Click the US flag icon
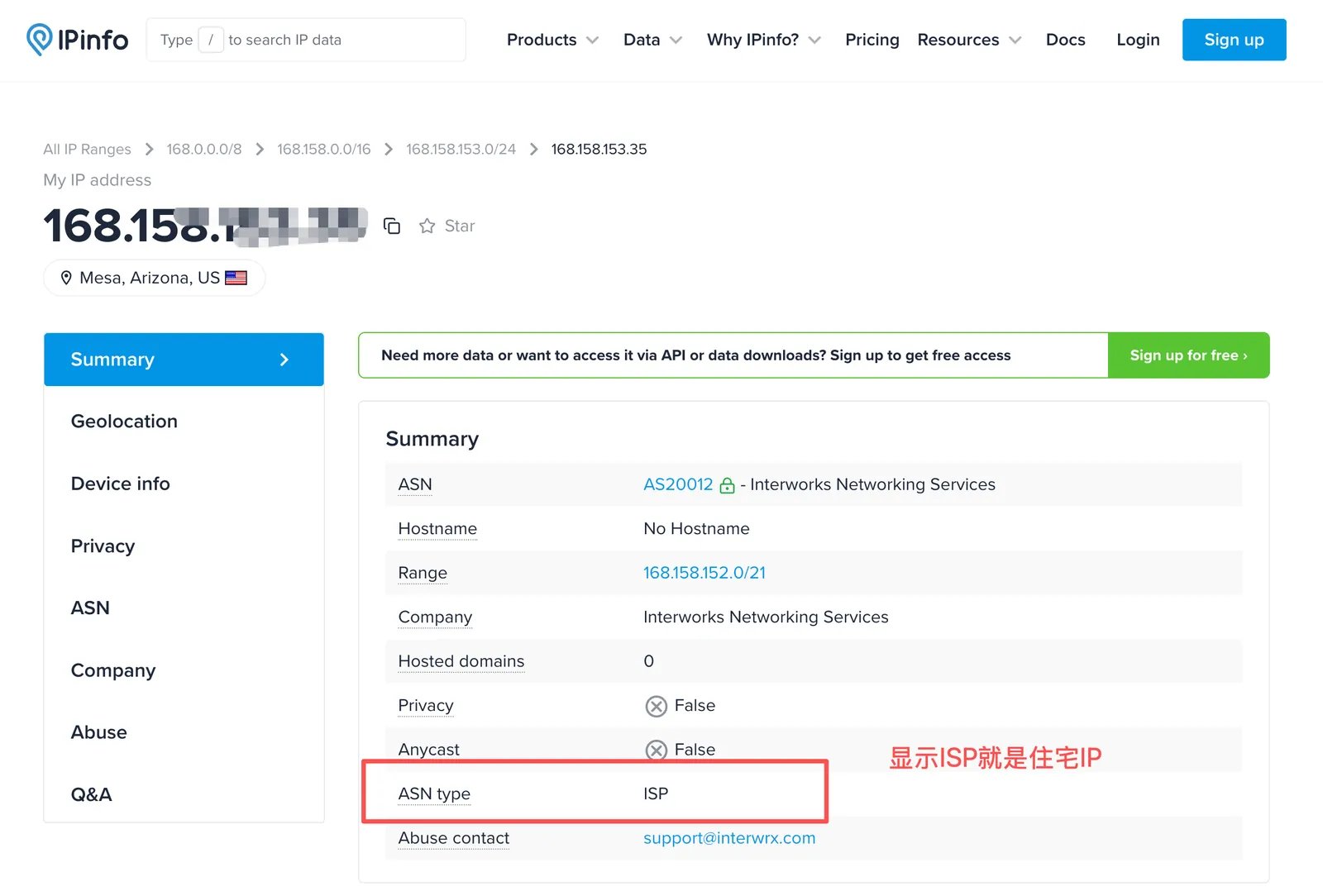 pos(236,278)
